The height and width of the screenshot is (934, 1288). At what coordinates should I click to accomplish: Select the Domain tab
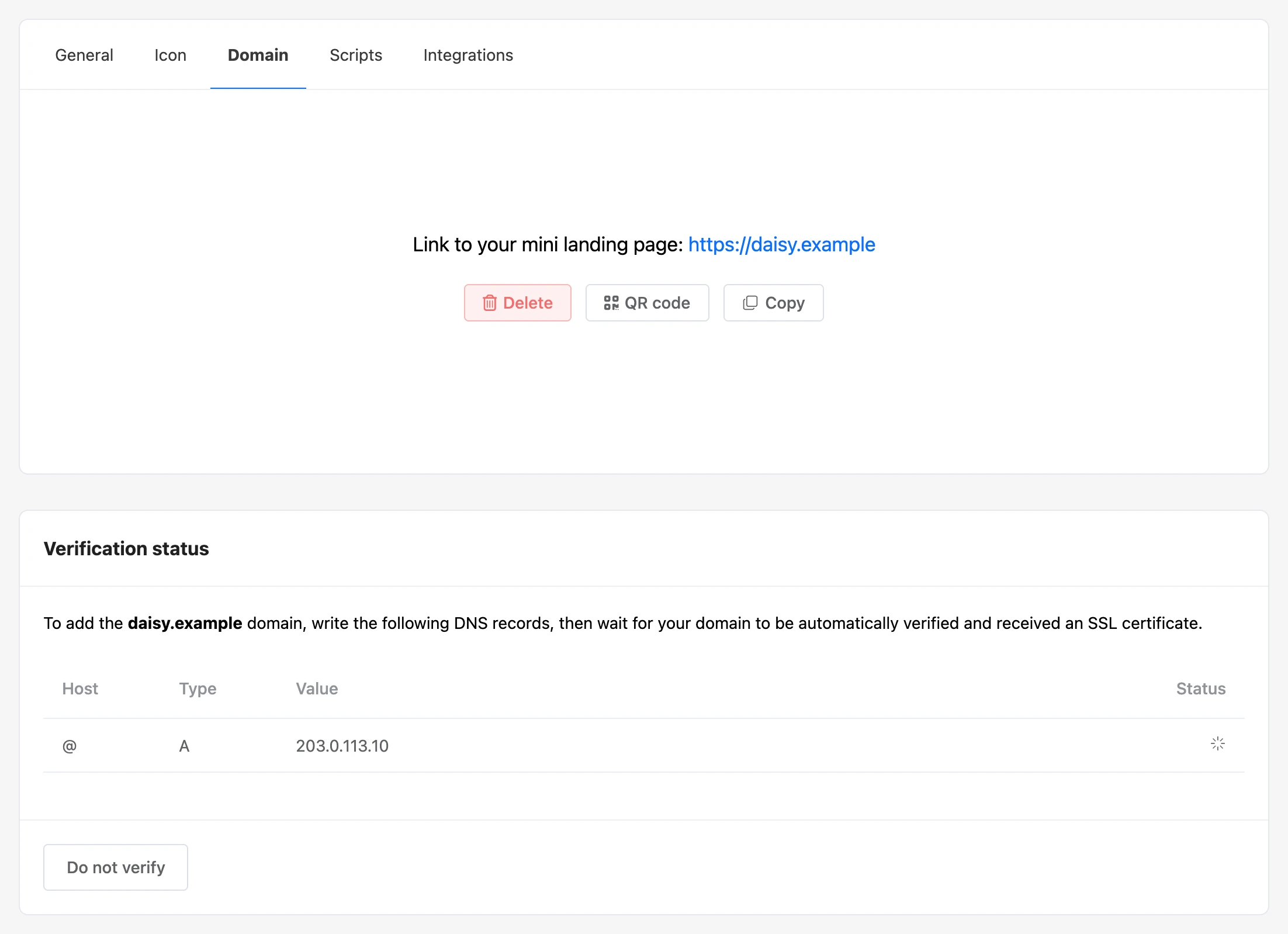(258, 55)
